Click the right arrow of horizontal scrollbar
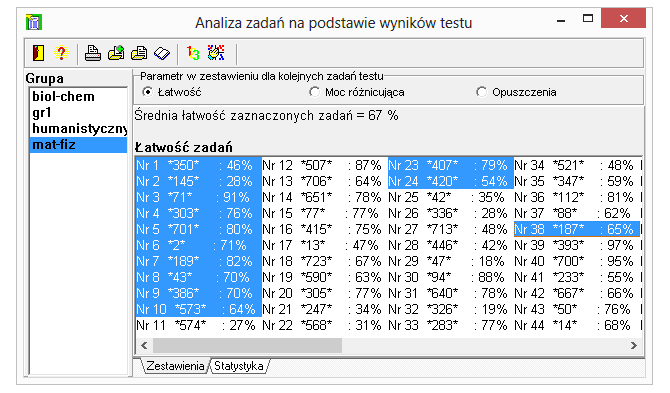Image resolution: width=670 pixels, height=393 pixels. click(634, 345)
